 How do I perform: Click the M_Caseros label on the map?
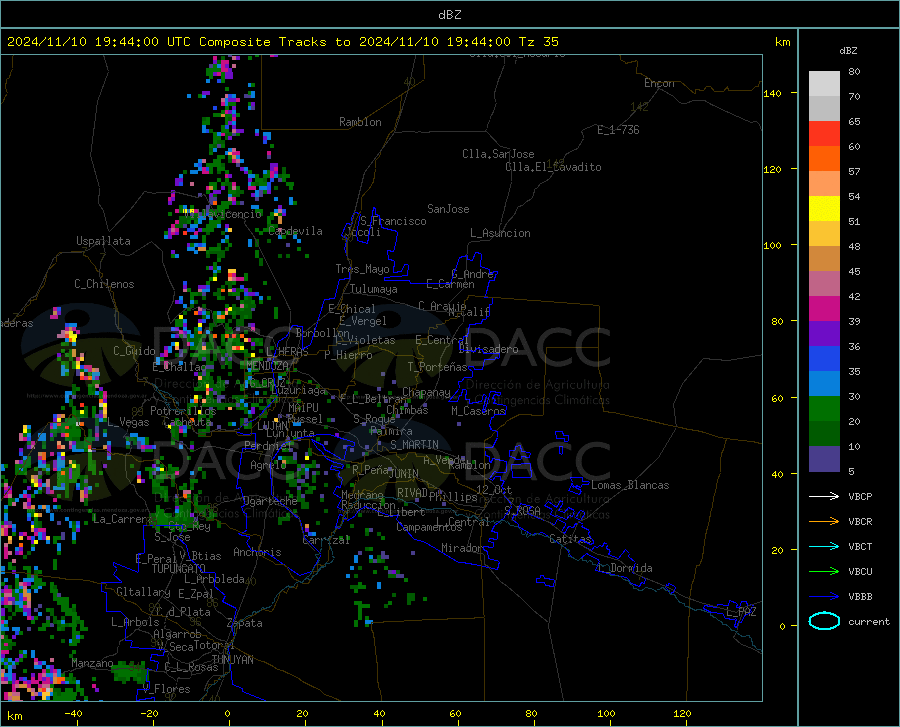point(478,411)
